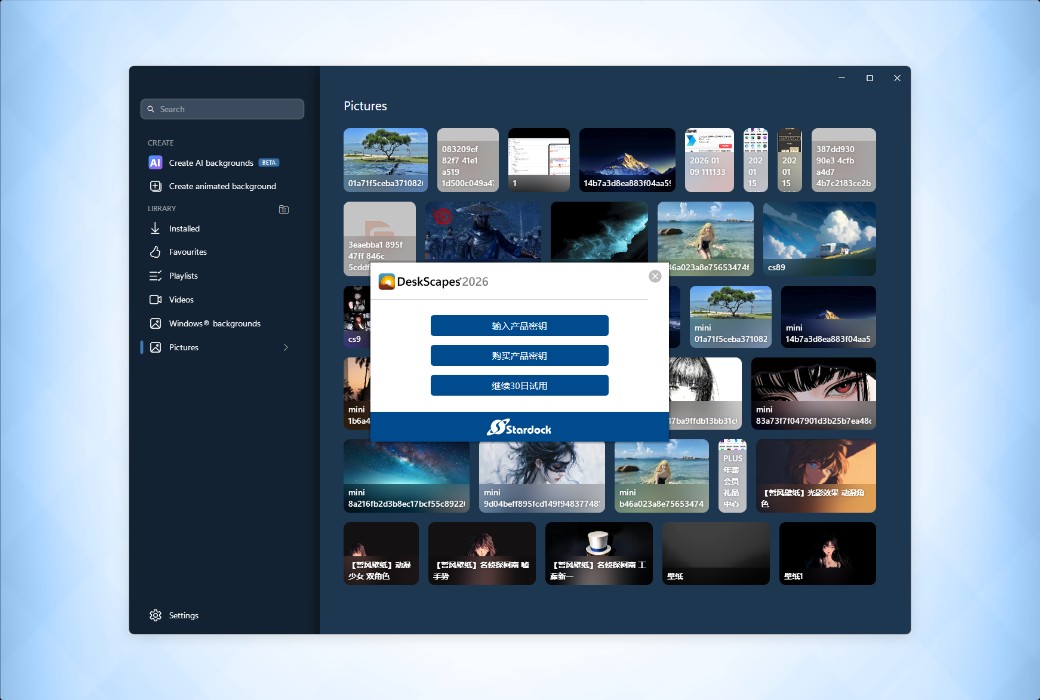Select the mini 9d04beff895fcd149f94837748 thumbnail
The height and width of the screenshot is (700, 1040).
click(542, 476)
